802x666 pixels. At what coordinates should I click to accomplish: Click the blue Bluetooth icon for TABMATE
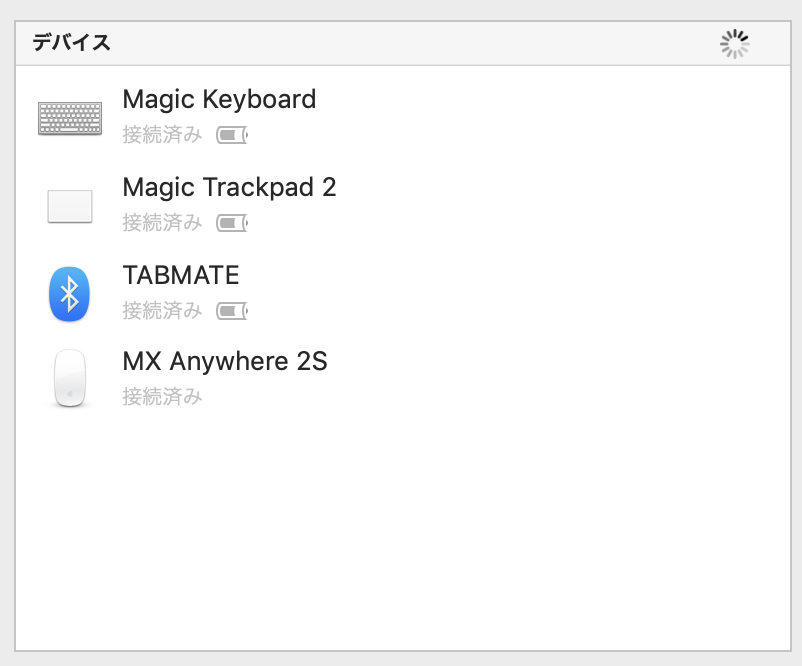point(70,294)
